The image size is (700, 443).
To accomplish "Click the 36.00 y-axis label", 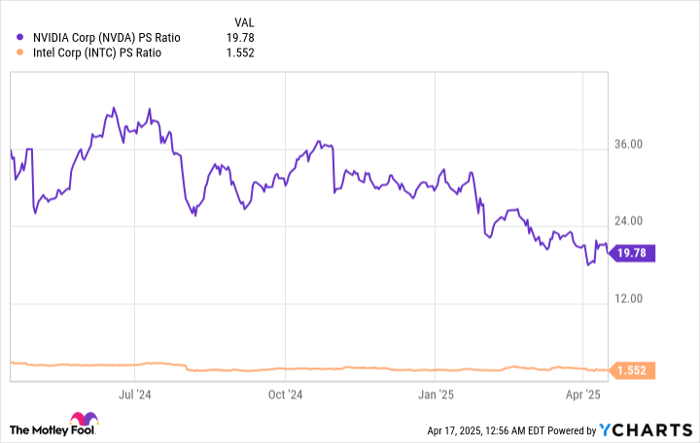I will [628, 146].
